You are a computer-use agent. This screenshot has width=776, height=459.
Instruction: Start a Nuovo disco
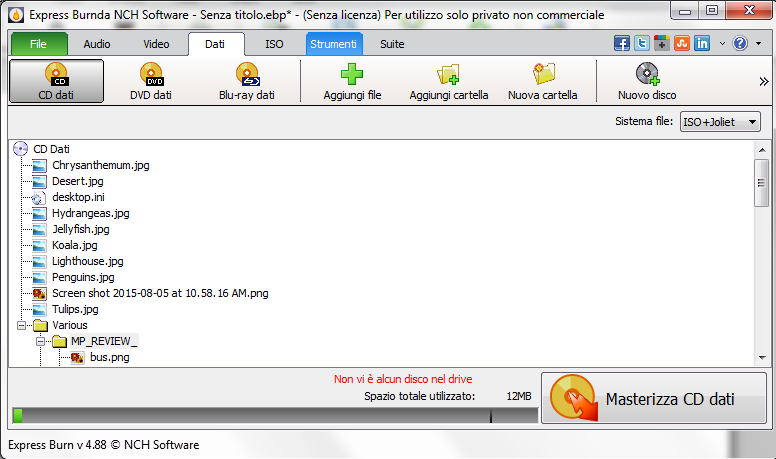click(x=647, y=81)
